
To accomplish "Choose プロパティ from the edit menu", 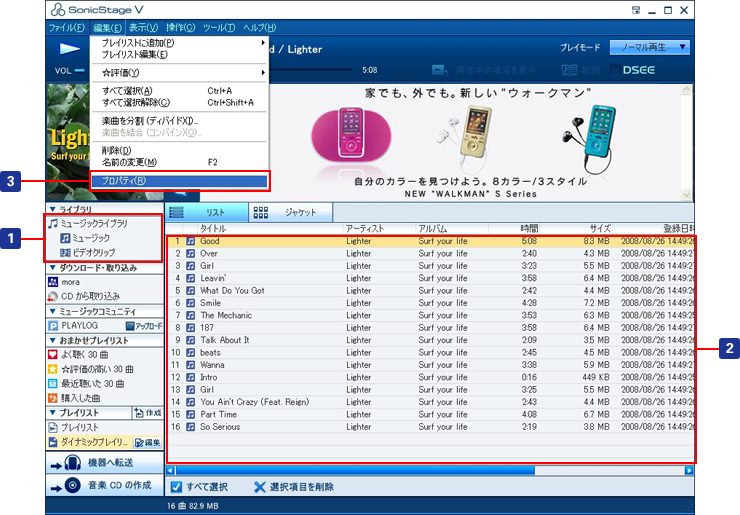I will 180,181.
